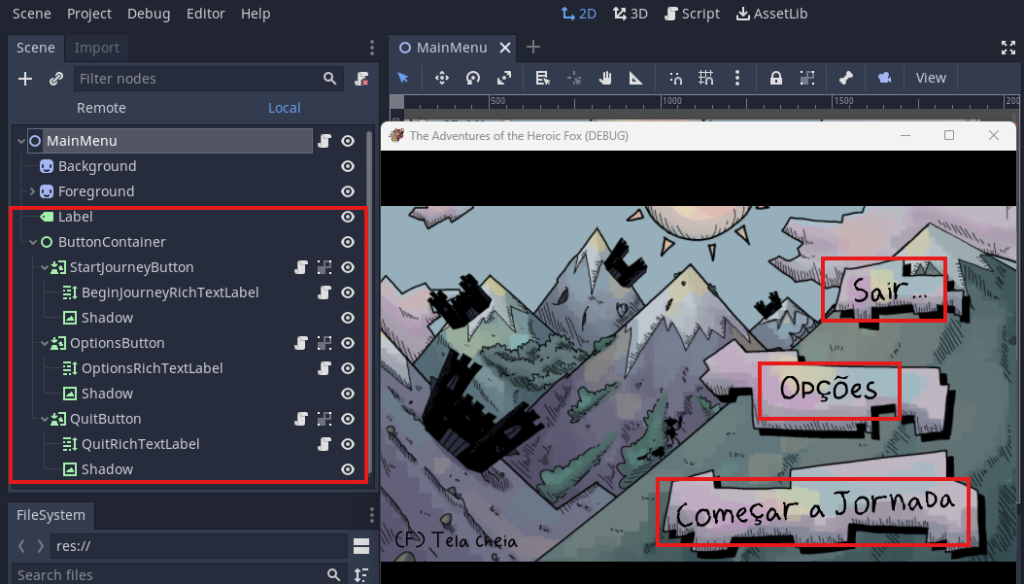Switch to the Import tab
Viewport: 1024px width, 584px height.
pyautogui.click(x=97, y=48)
